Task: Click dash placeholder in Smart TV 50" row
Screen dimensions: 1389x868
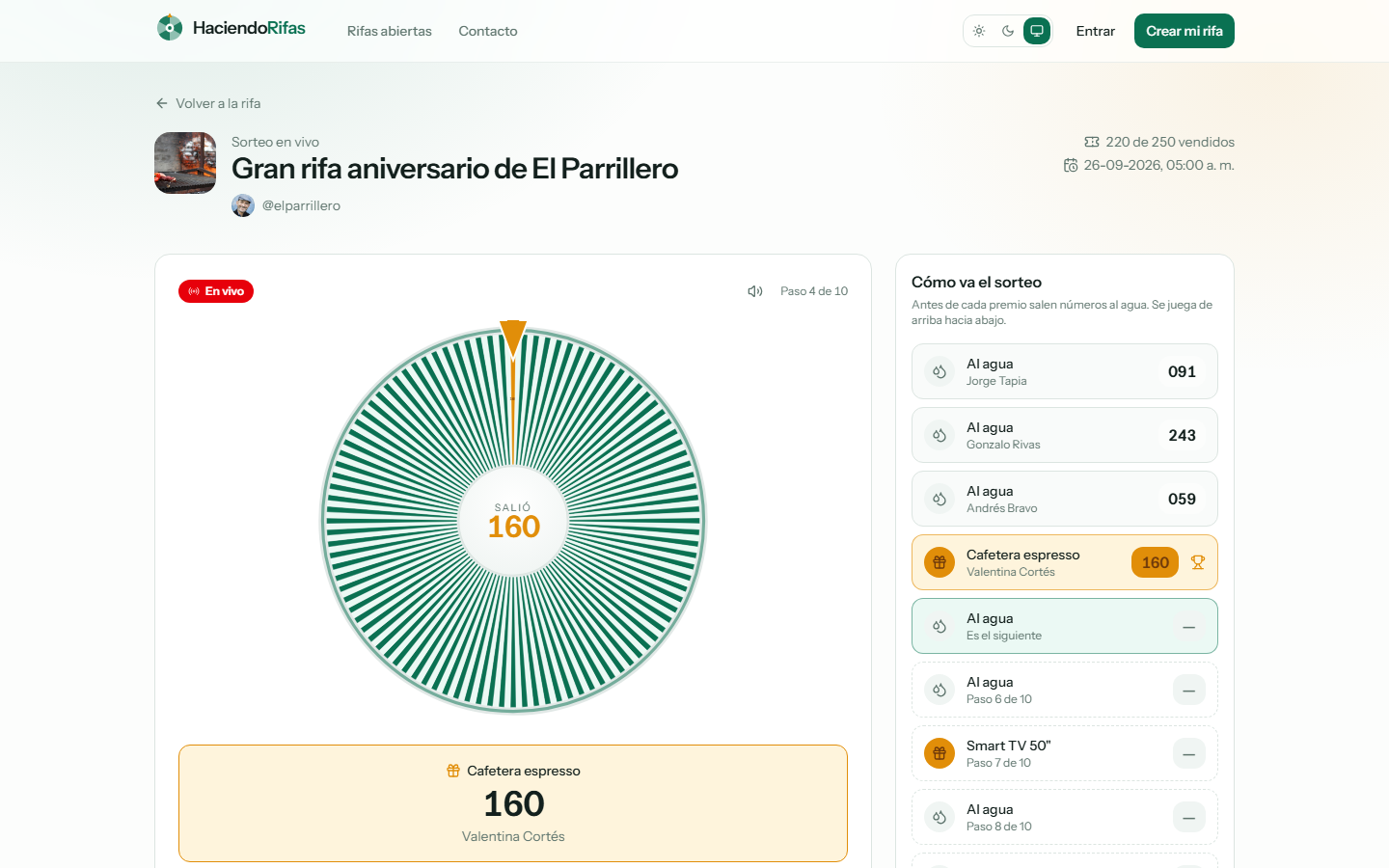Action: [x=1189, y=753]
